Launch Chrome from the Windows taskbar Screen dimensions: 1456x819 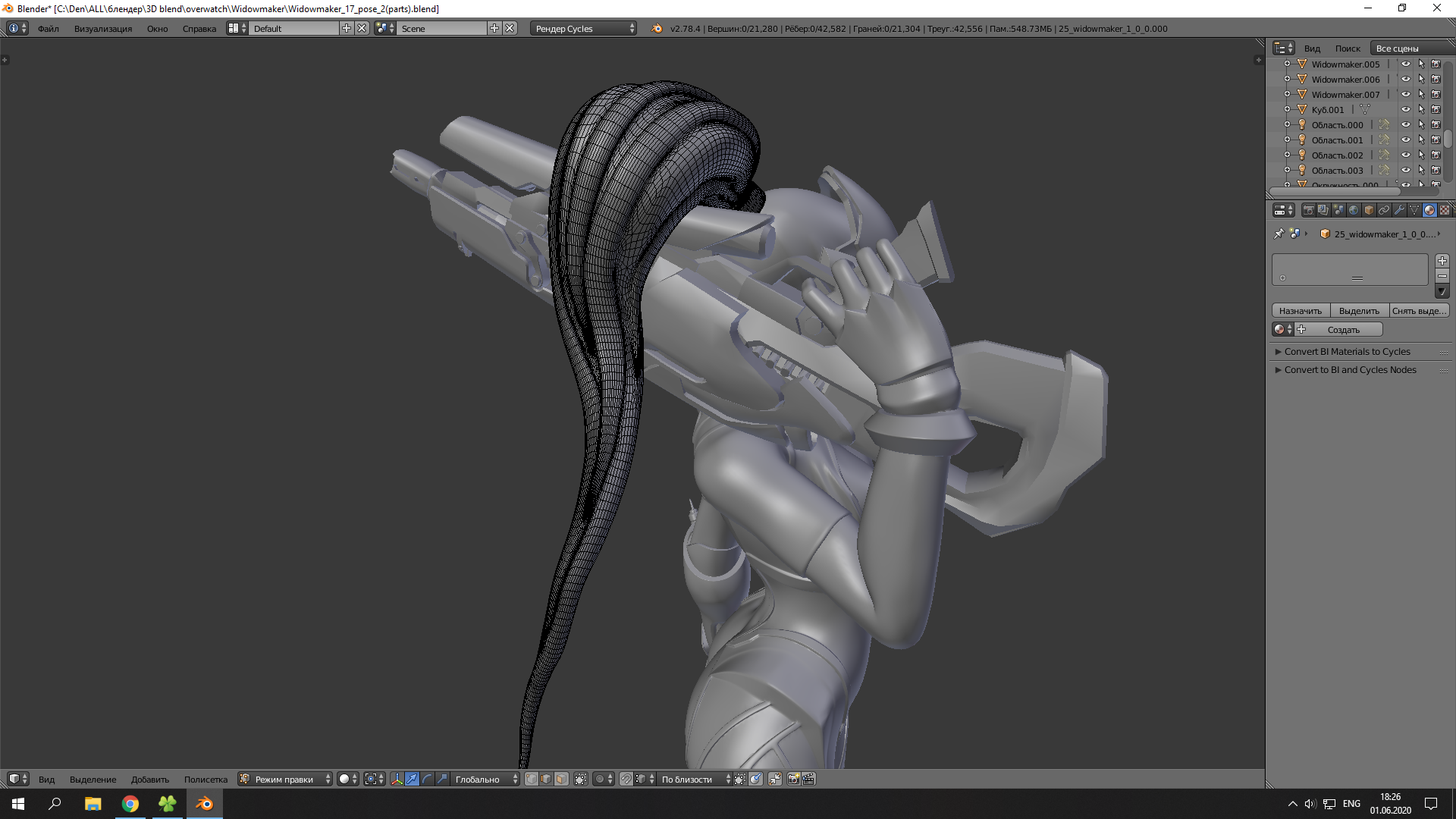(130, 804)
